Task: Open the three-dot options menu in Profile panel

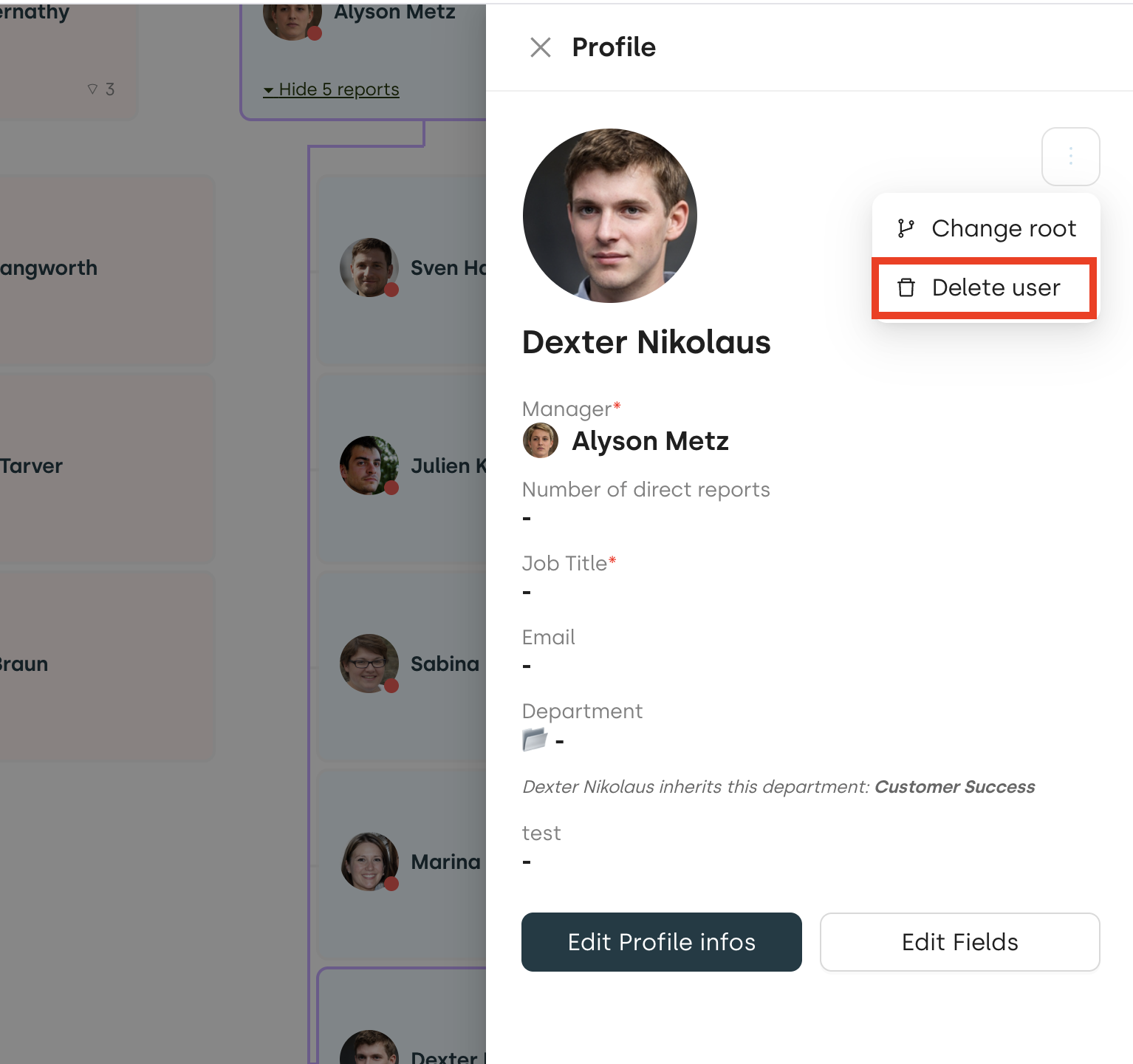Action: click(x=1070, y=156)
